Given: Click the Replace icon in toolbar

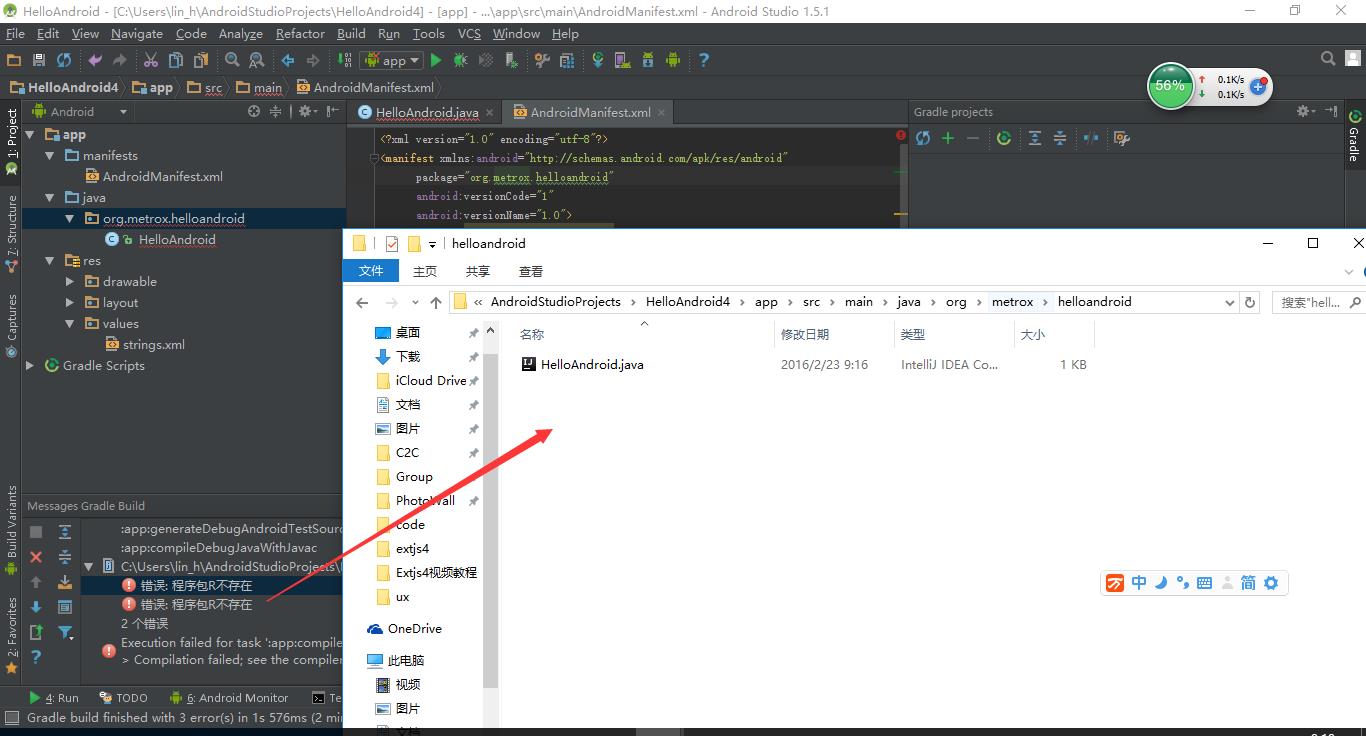Looking at the screenshot, I should [257, 60].
